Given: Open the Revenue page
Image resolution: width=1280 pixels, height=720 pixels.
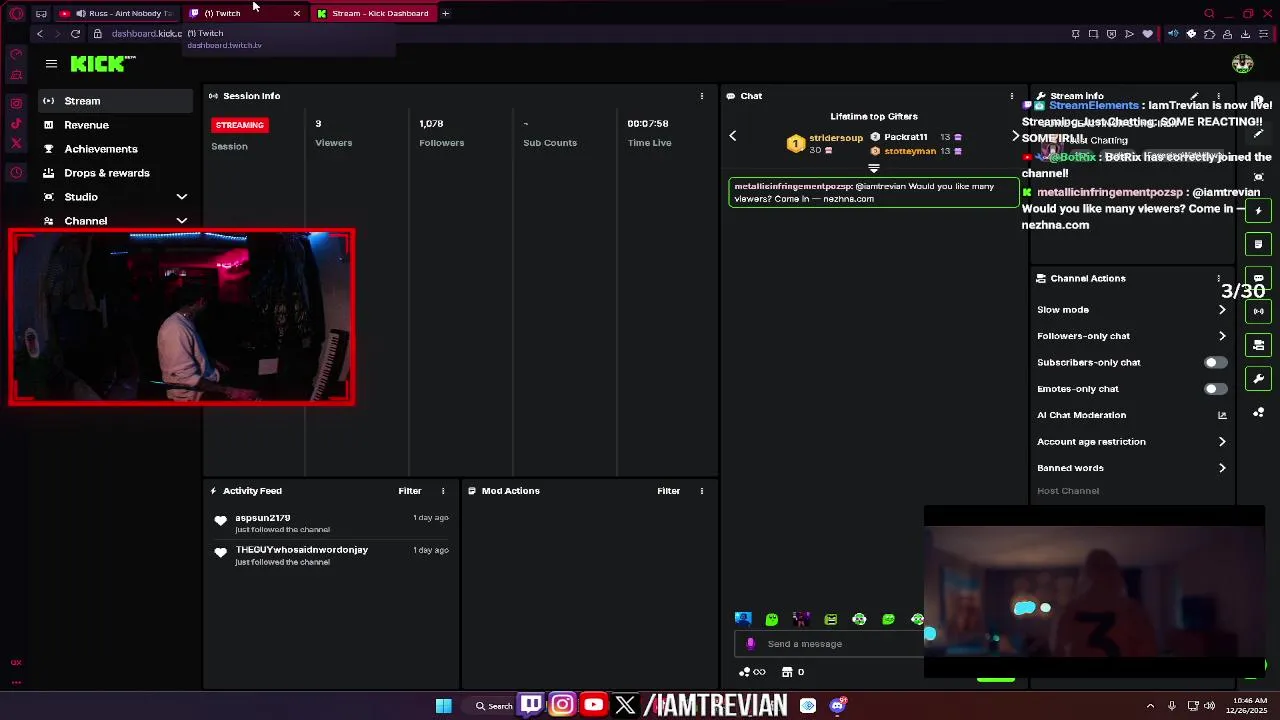Looking at the screenshot, I should [x=116, y=125].
